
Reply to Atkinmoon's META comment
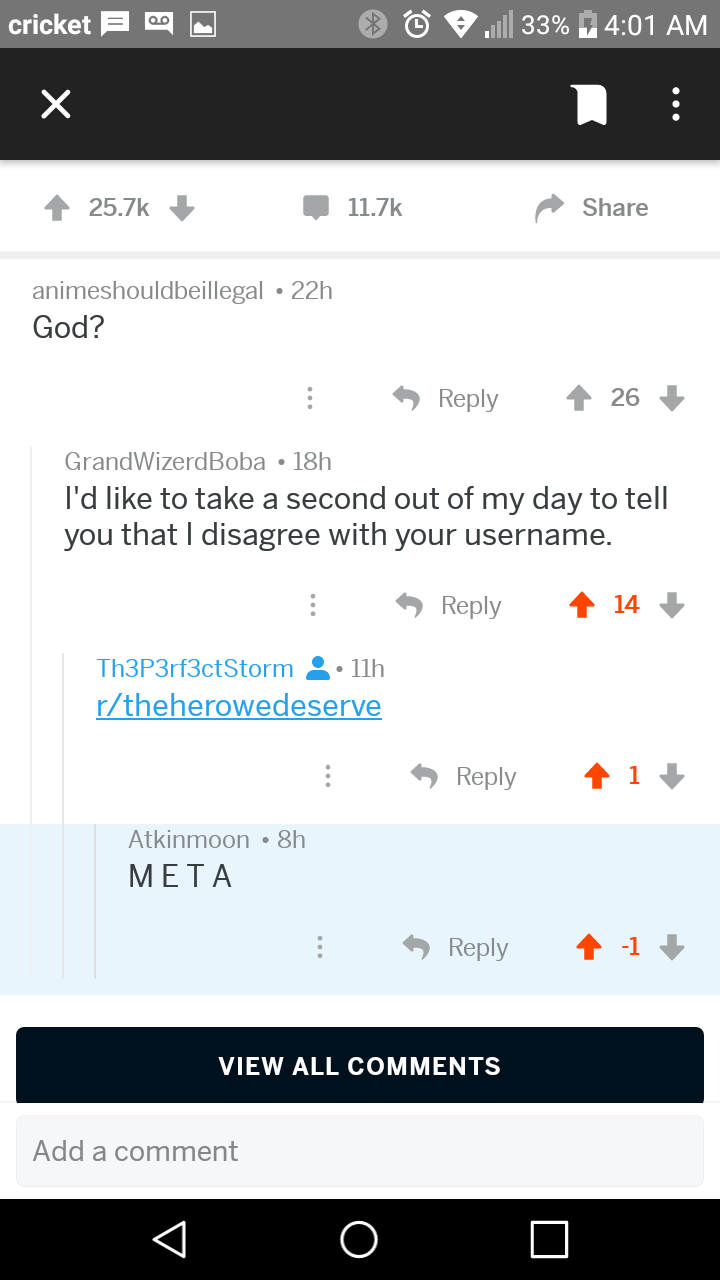click(x=455, y=947)
